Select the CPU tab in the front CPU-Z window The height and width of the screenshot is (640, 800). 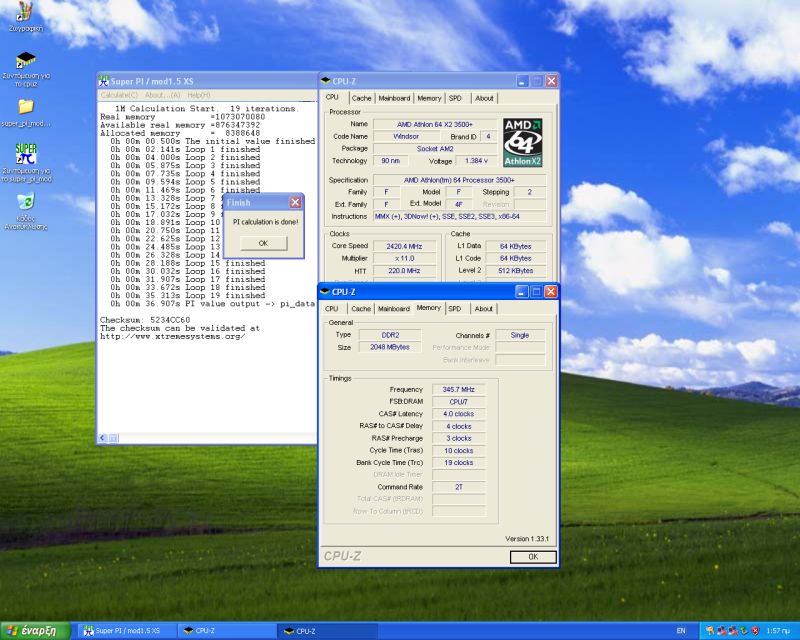pyautogui.click(x=332, y=309)
